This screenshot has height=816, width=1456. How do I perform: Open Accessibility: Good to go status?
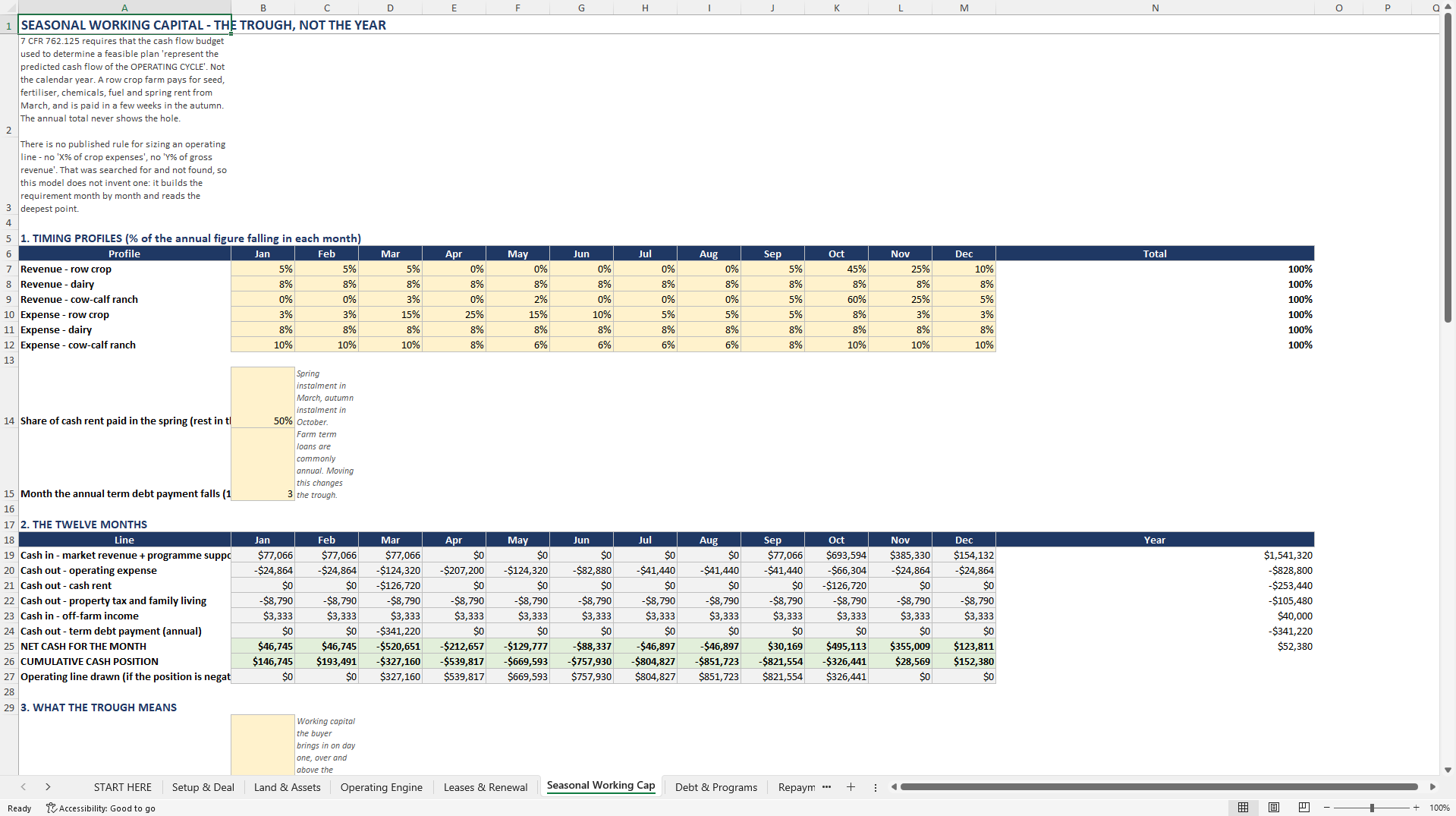point(101,808)
